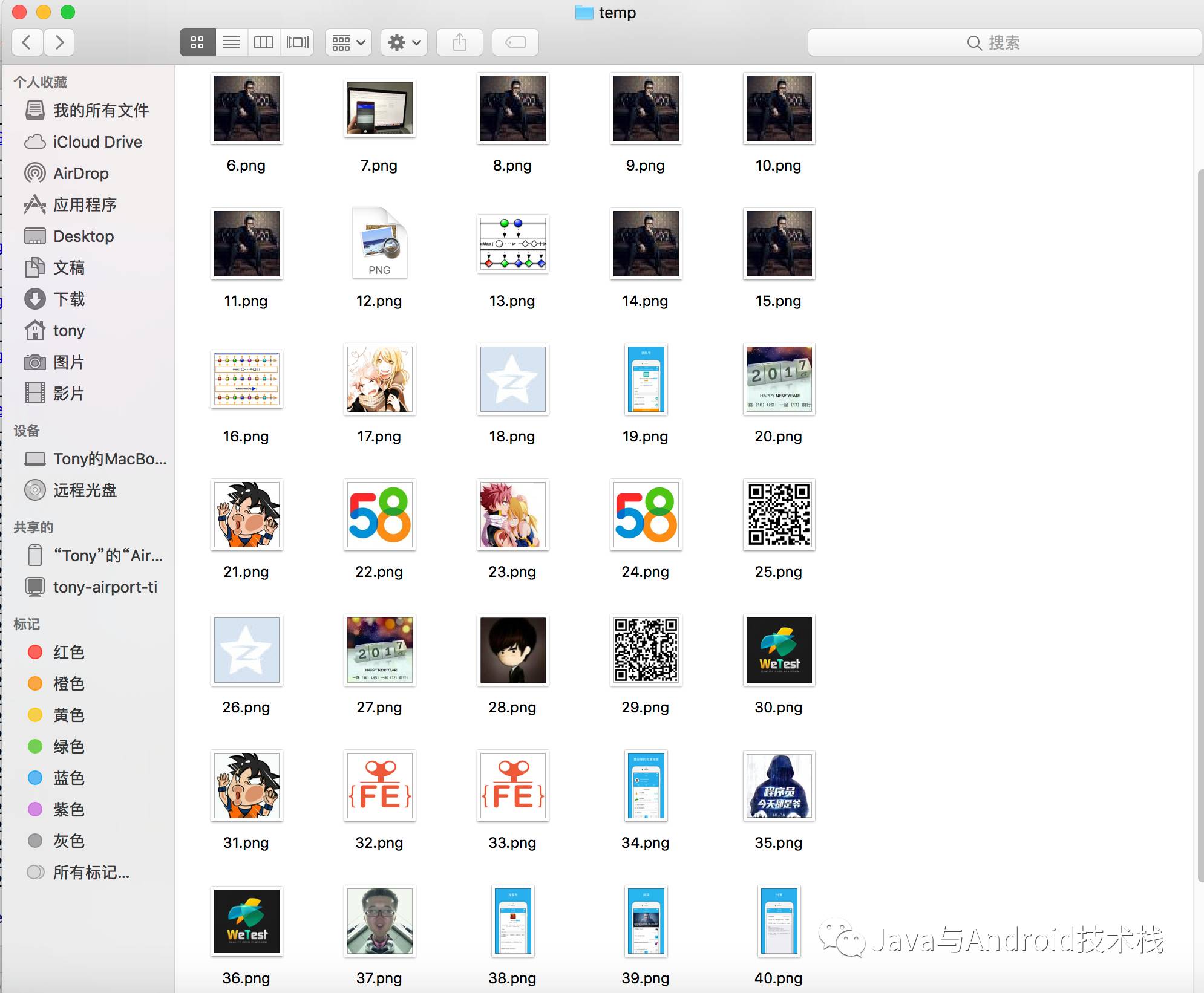Select the 28.png chibi avatar thumbnail
The image size is (1204, 993).
pos(513,650)
